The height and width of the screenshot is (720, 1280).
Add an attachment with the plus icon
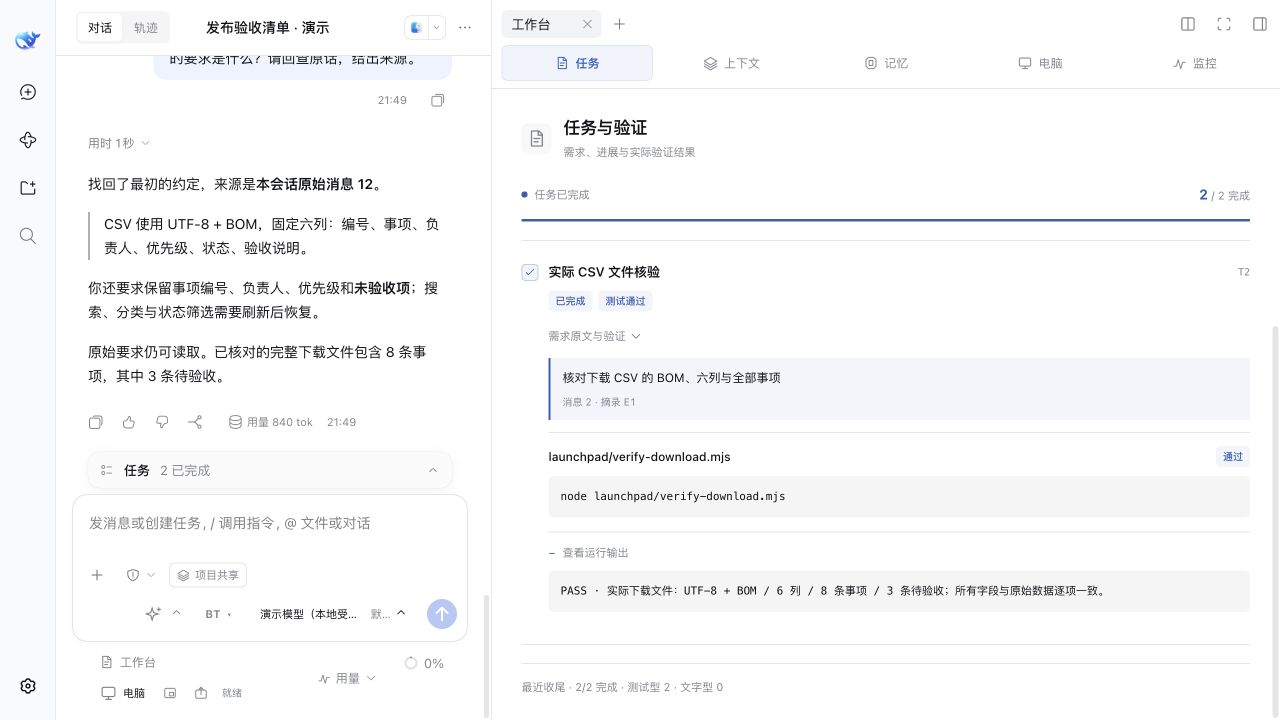pyautogui.click(x=97, y=575)
